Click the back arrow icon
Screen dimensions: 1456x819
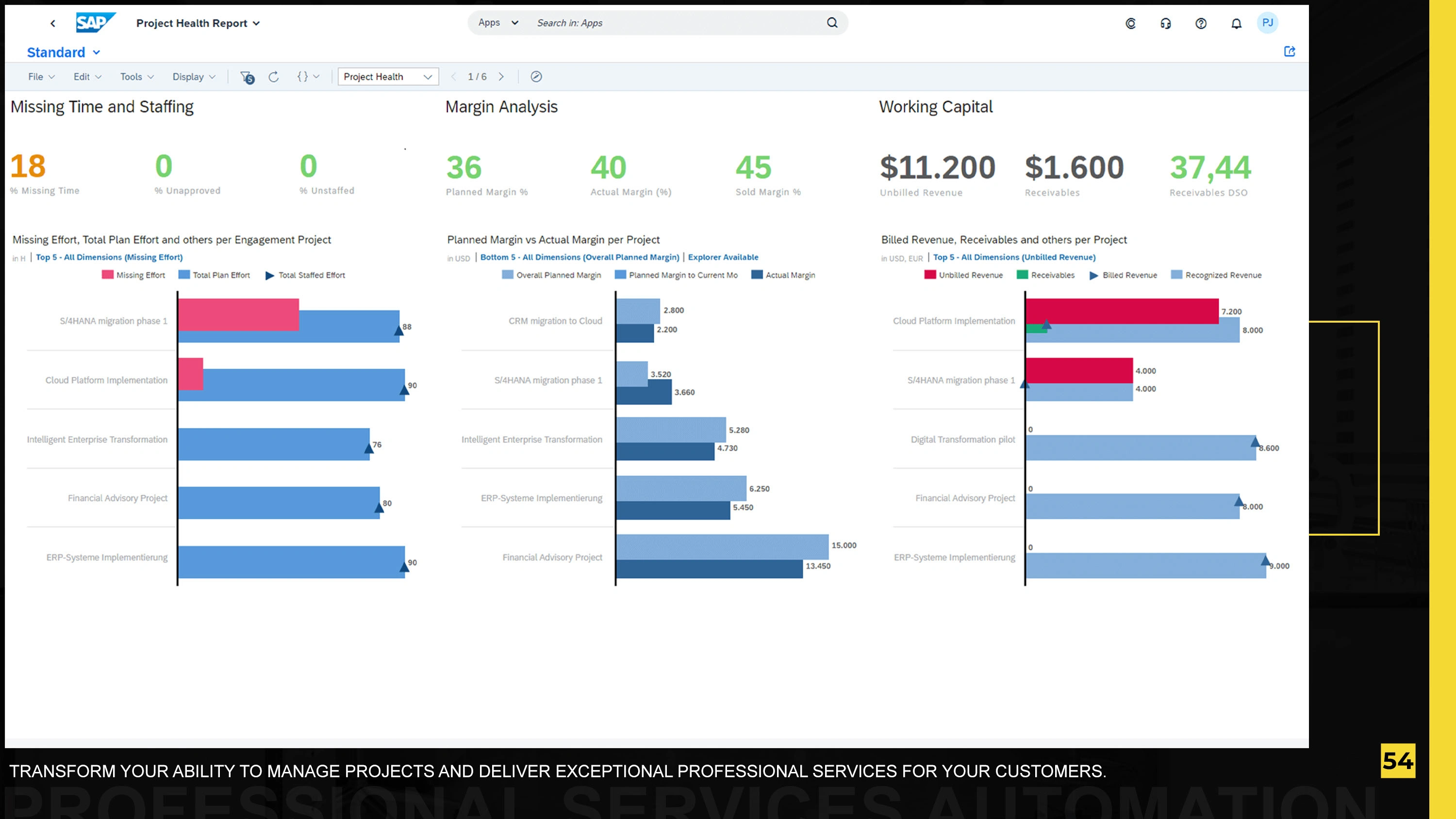(52, 23)
